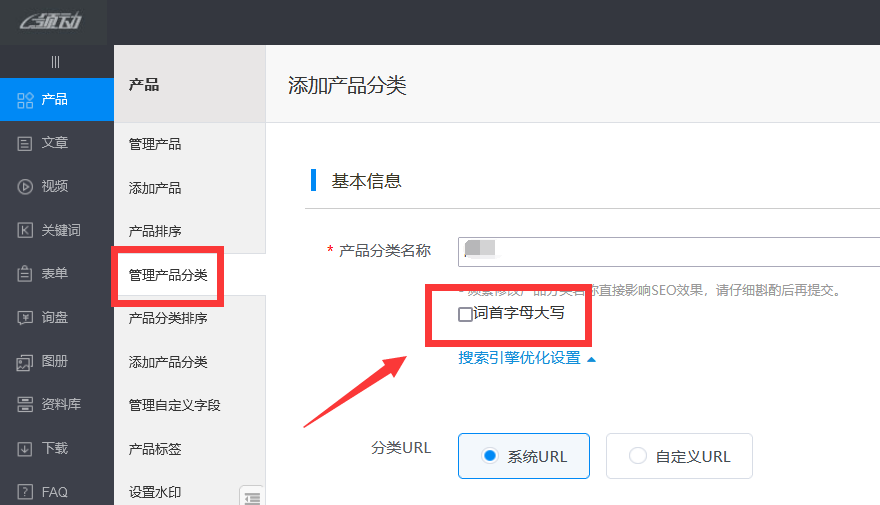Viewport: 880px width, 505px height.
Task: Open 关键词 section label
Action: 61,230
